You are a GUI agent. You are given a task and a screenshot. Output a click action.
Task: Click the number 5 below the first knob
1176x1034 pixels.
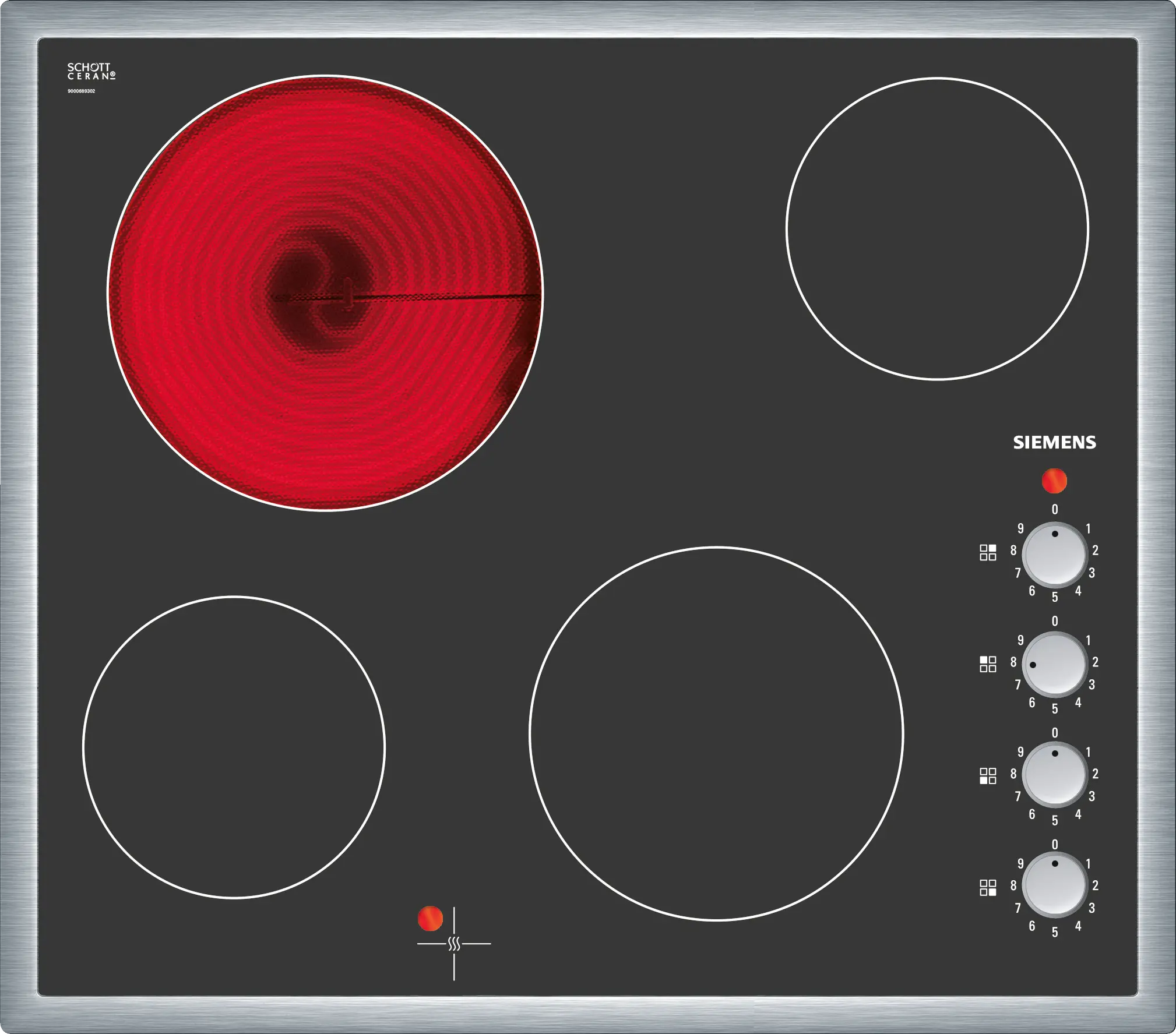coord(1055,597)
